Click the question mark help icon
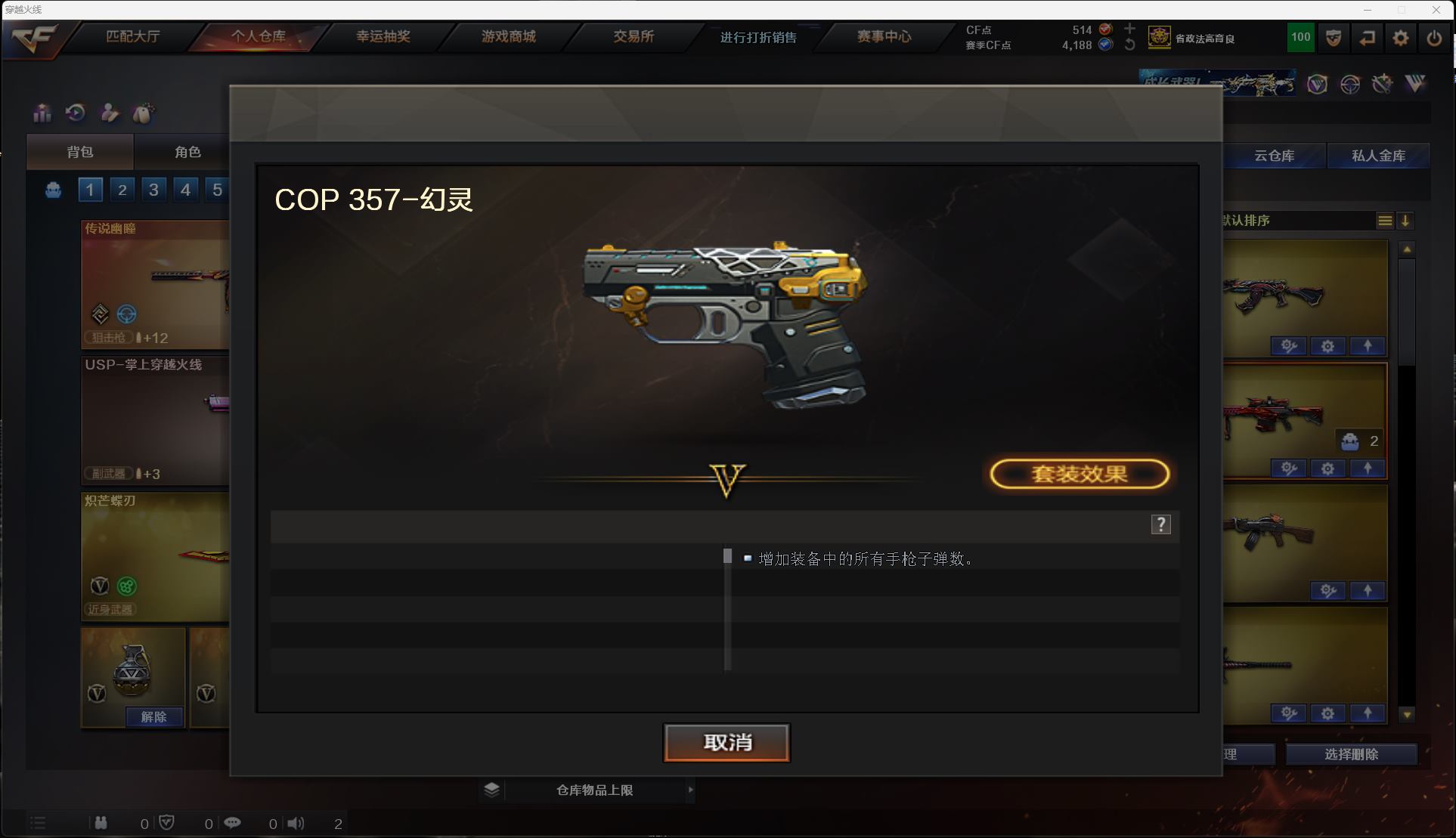1456x838 pixels. [x=1160, y=524]
